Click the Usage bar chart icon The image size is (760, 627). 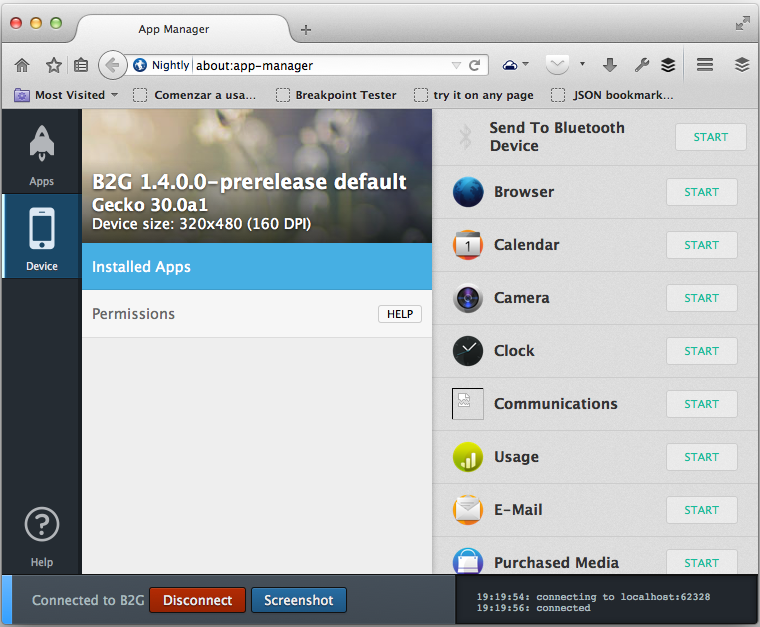coord(468,457)
